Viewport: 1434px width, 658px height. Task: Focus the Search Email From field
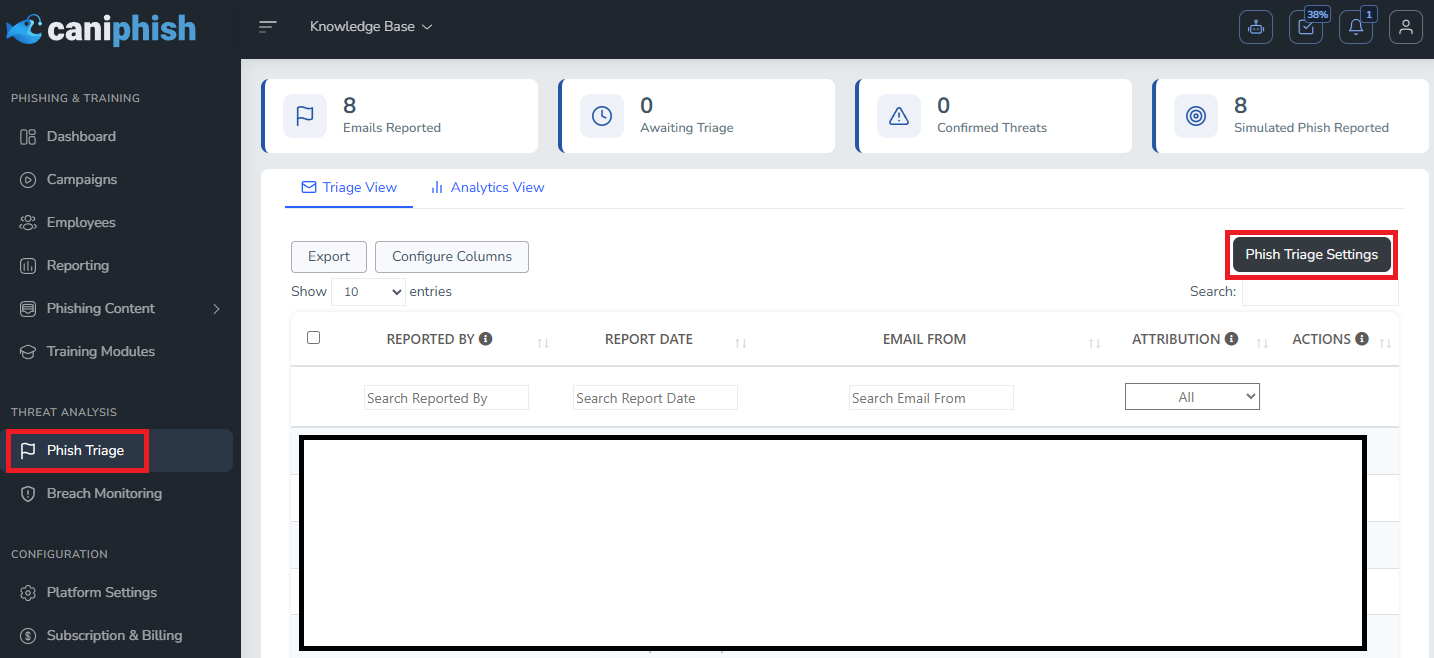(931, 398)
